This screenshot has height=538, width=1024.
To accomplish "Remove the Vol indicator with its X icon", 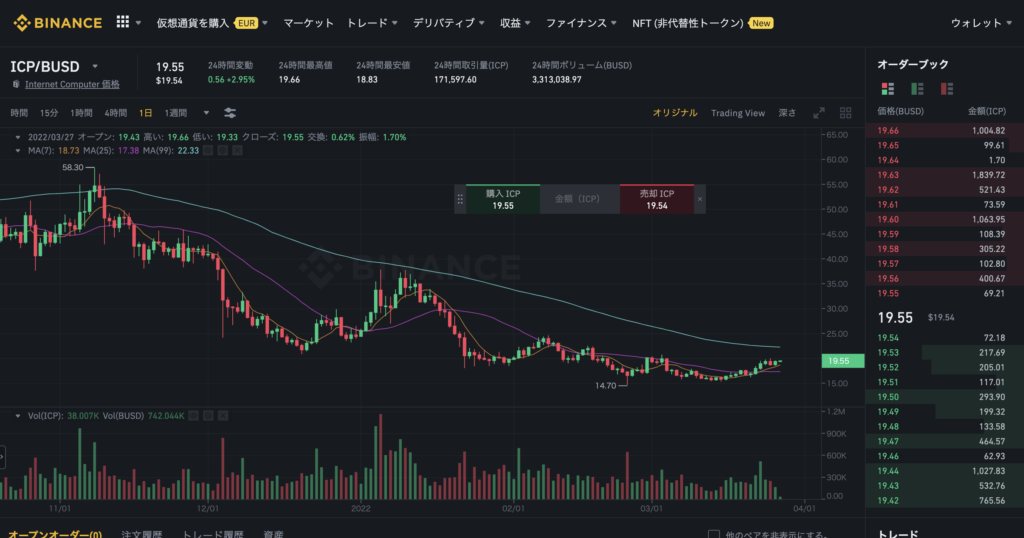I will click(223, 416).
